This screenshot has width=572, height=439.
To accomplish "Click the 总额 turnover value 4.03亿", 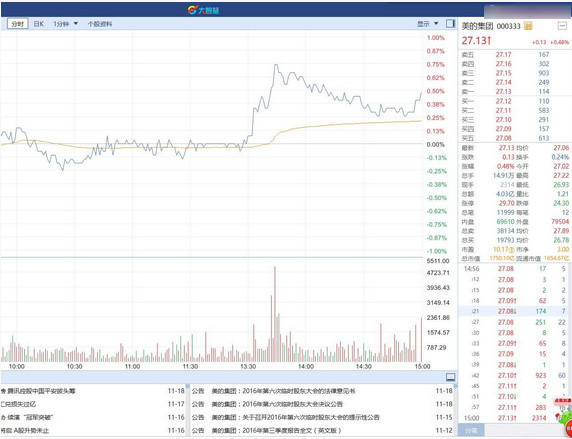I will click(x=505, y=194).
